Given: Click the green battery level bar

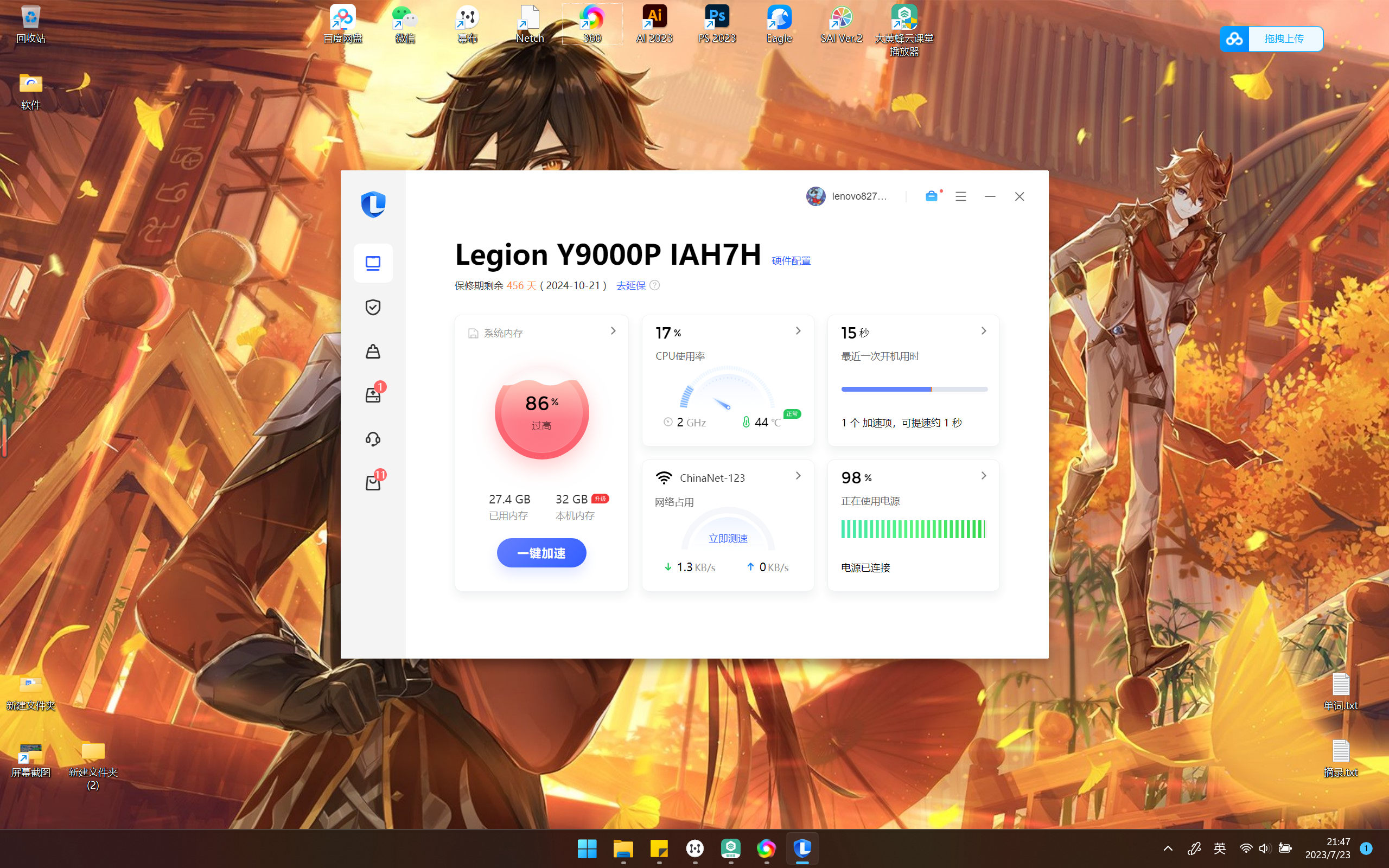Looking at the screenshot, I should (913, 529).
